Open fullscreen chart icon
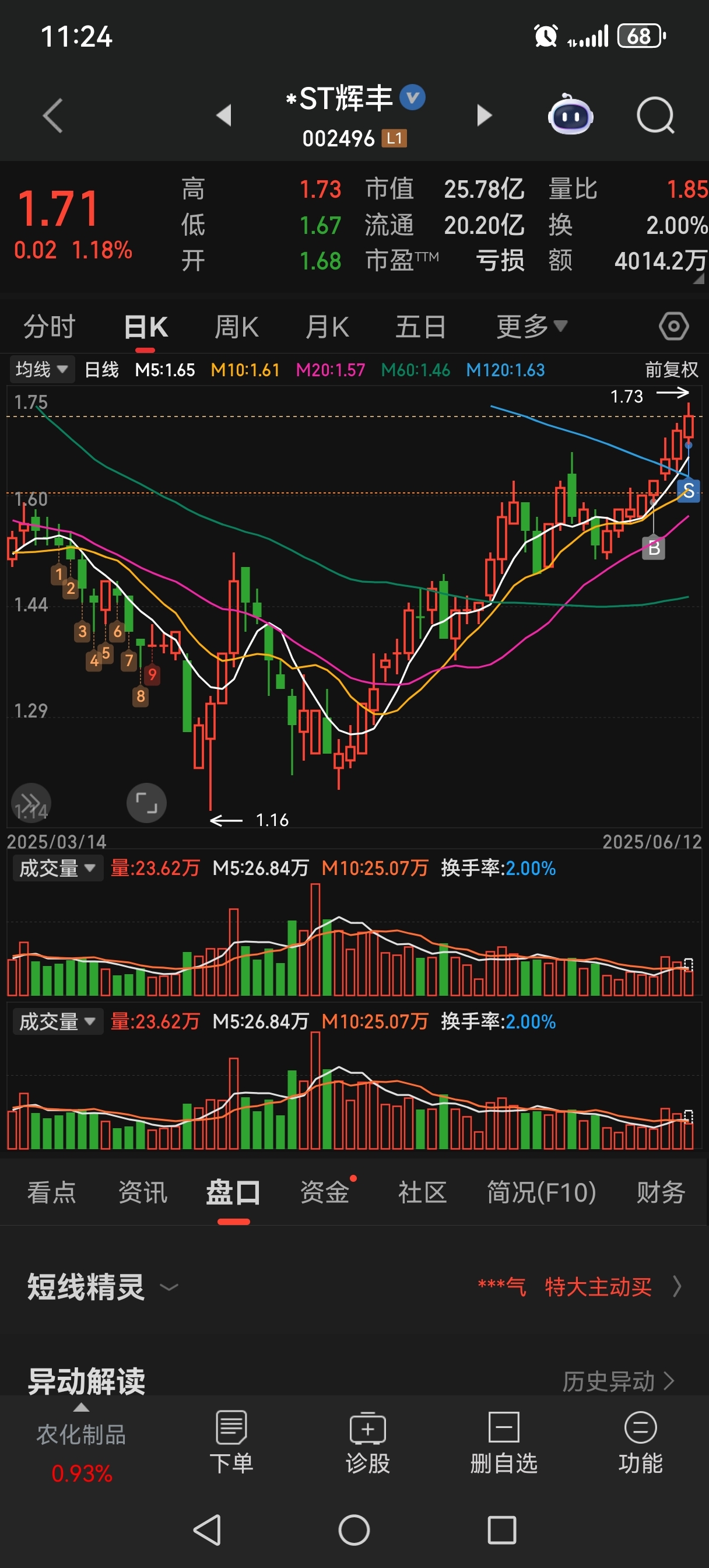Viewport: 709px width, 1568px height. coord(146,803)
